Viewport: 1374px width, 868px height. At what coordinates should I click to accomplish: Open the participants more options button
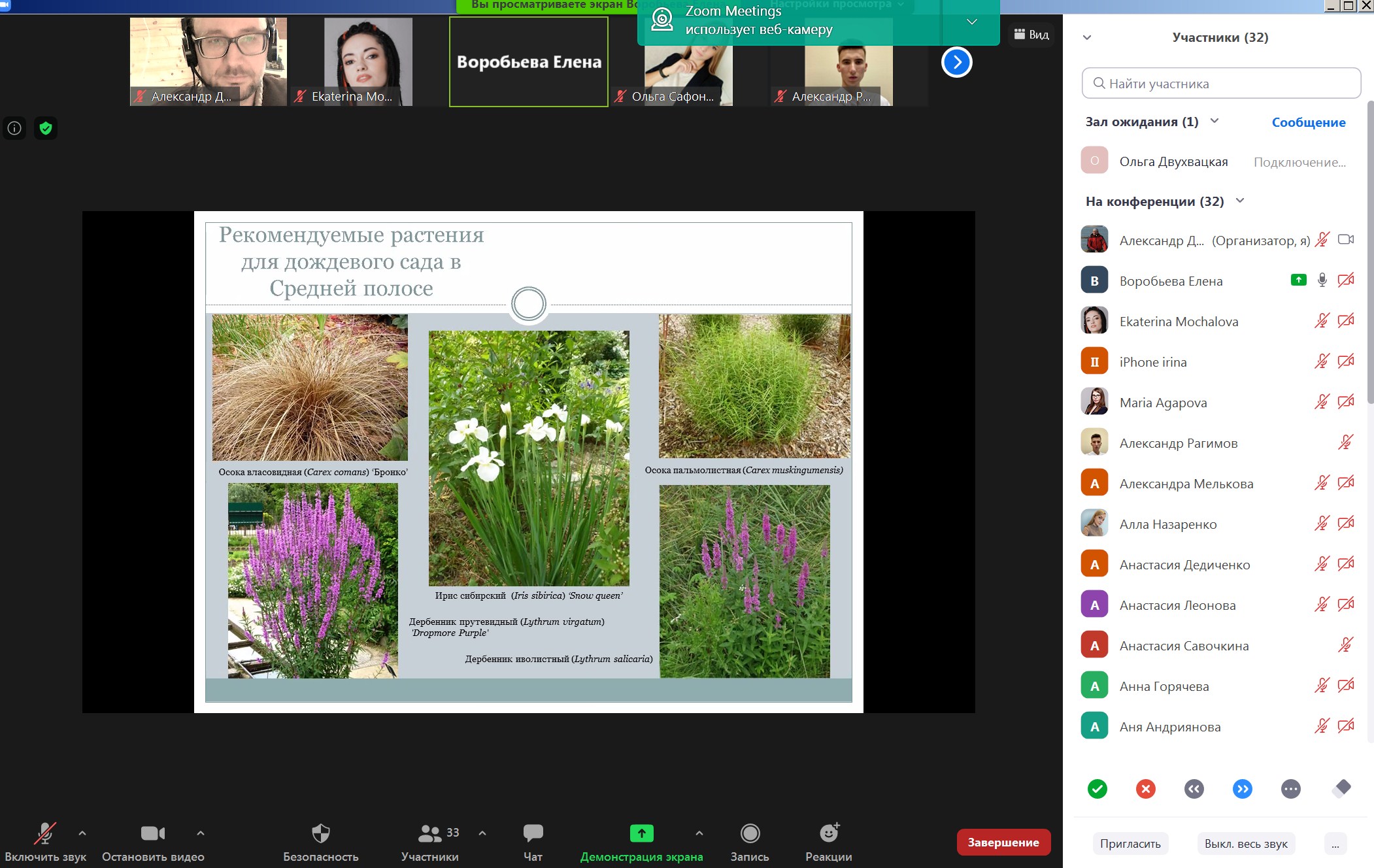(x=1335, y=844)
